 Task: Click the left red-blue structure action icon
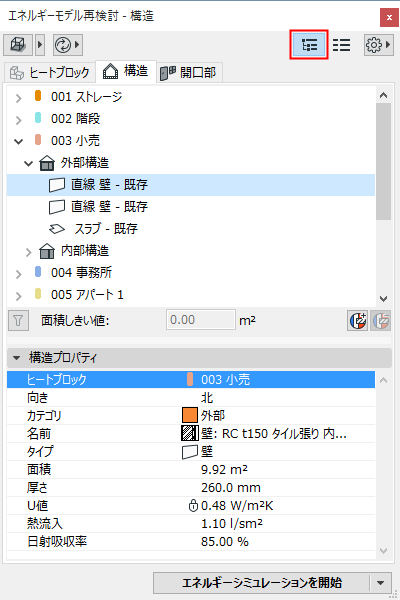[x=358, y=321]
